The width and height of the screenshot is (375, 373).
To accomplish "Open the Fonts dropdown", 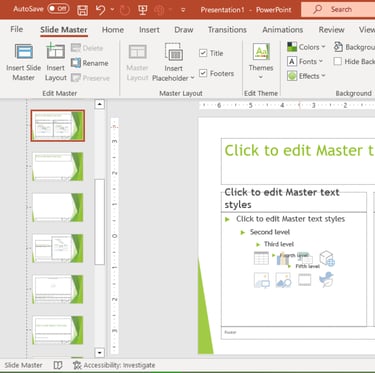I will click(305, 61).
